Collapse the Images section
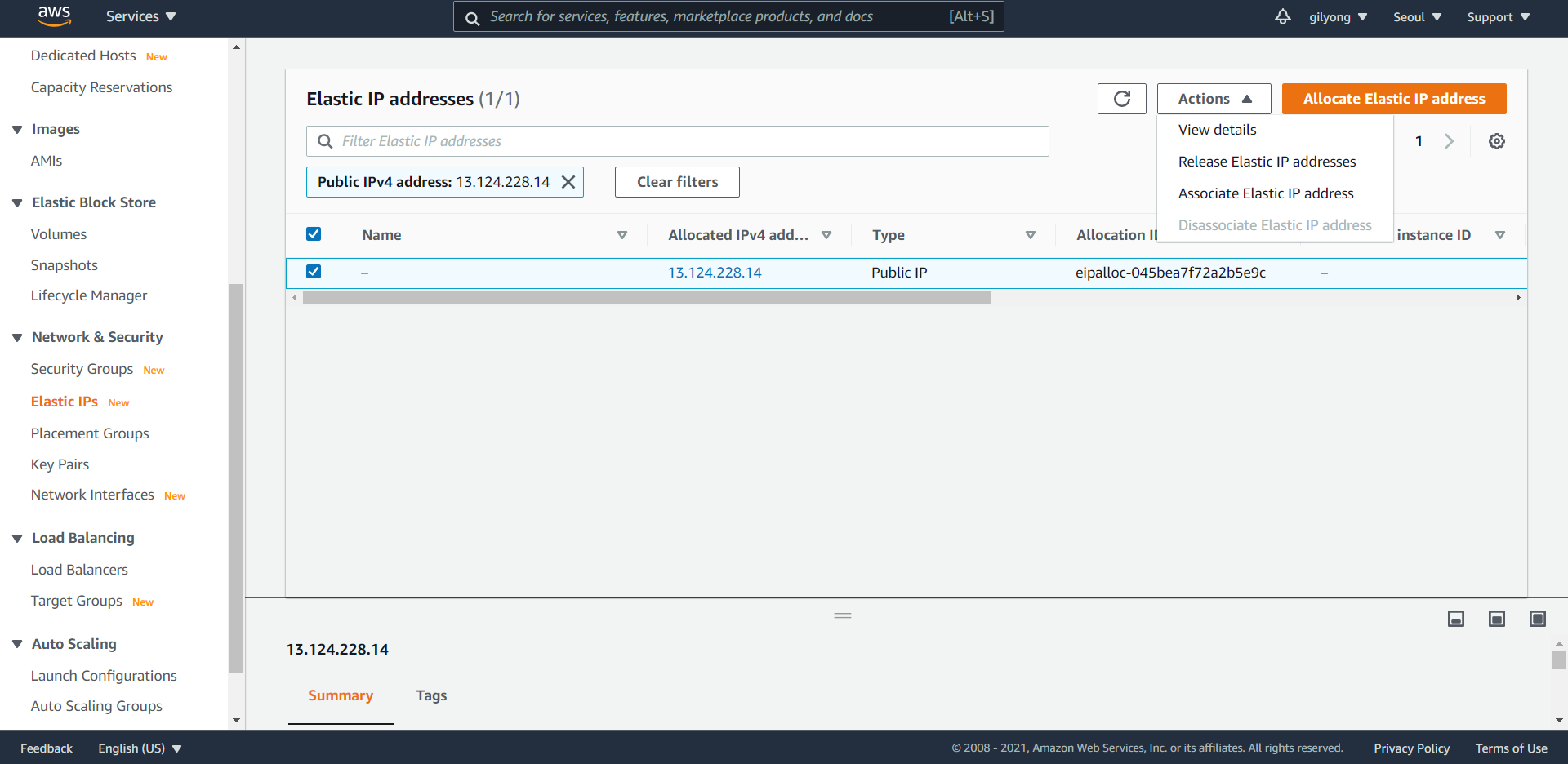 point(17,130)
